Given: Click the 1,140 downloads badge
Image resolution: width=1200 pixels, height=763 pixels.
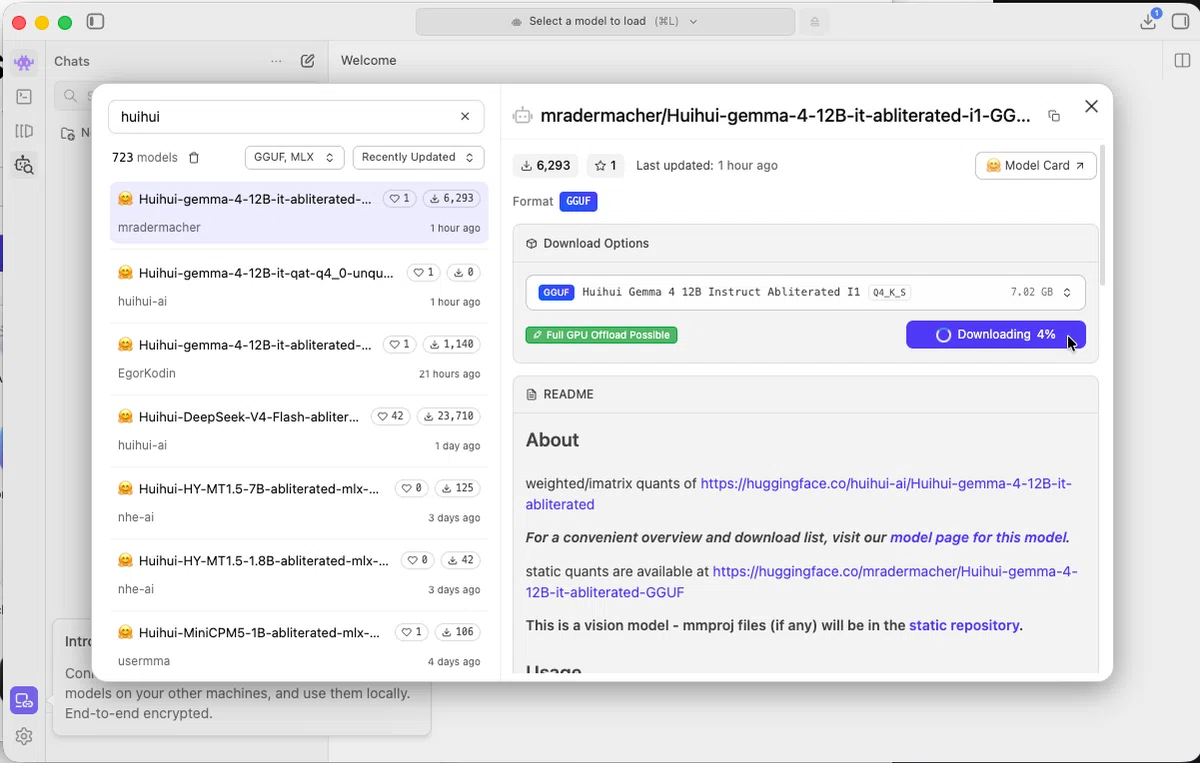Looking at the screenshot, I should coord(451,344).
